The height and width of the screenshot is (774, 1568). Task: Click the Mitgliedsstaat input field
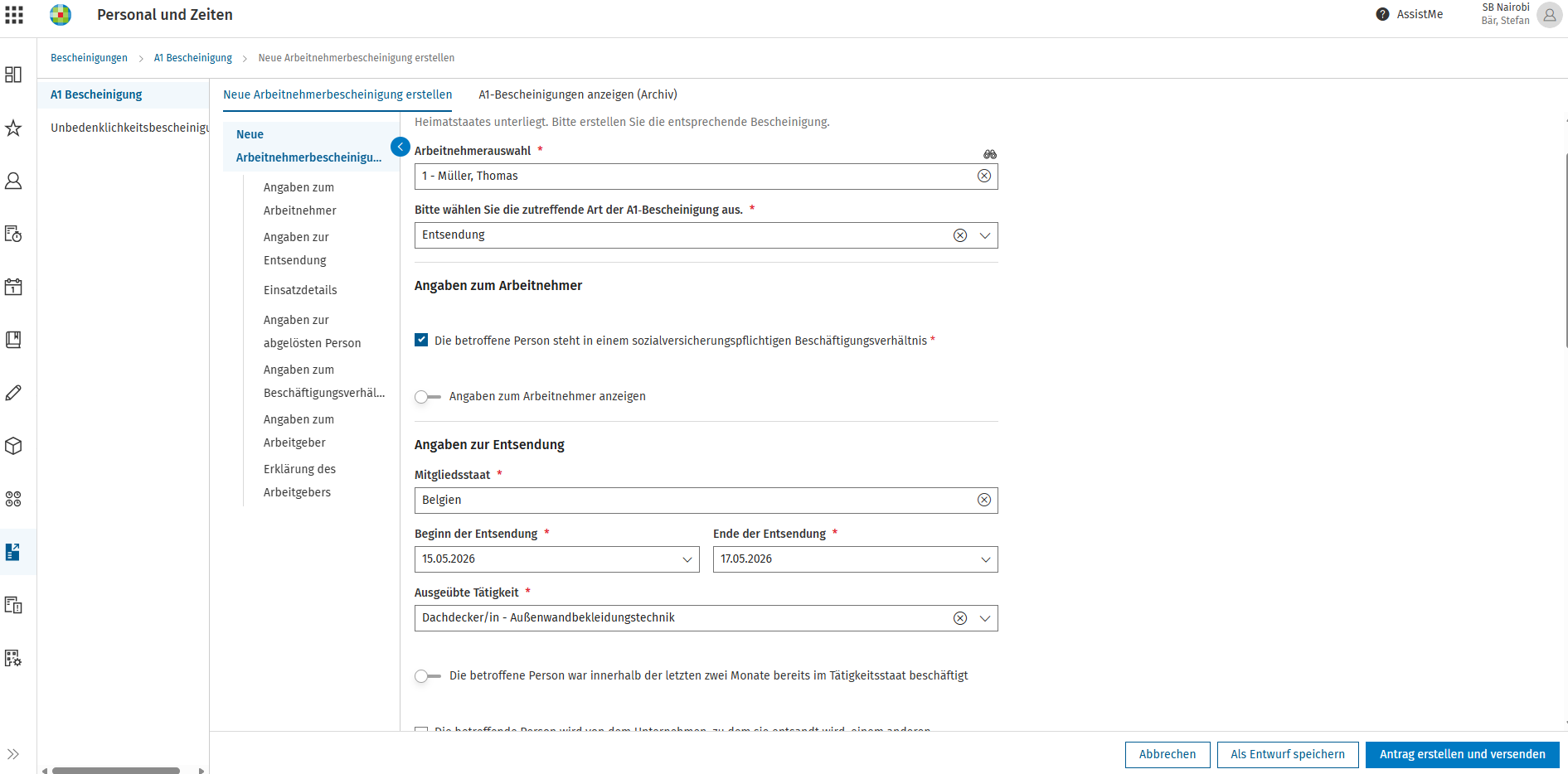706,501
